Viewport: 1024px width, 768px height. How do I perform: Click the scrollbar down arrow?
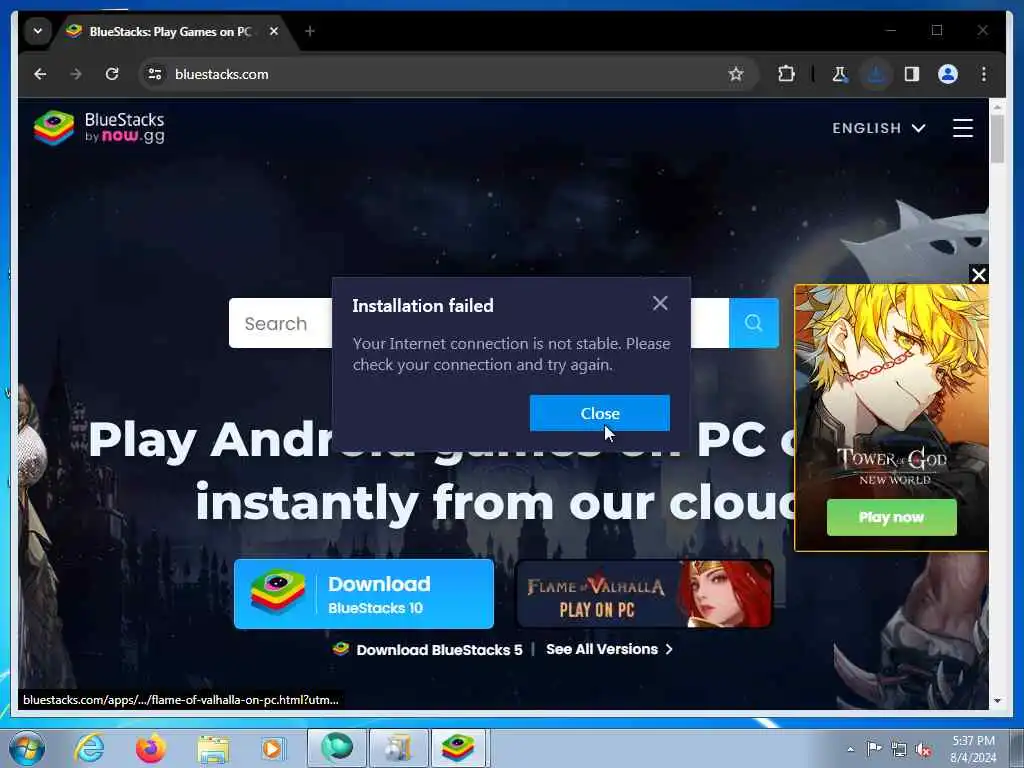pos(997,701)
